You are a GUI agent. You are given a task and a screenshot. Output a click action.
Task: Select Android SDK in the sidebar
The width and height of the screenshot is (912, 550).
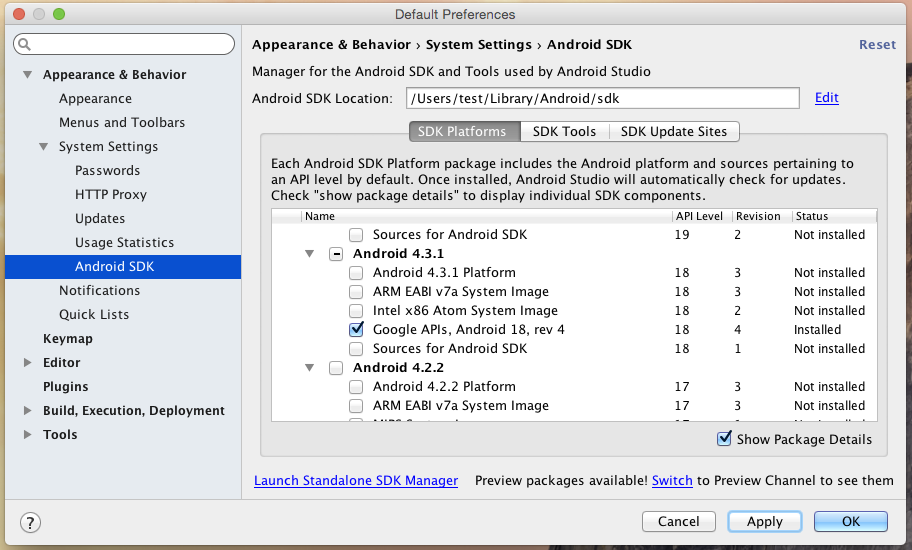coord(123,267)
